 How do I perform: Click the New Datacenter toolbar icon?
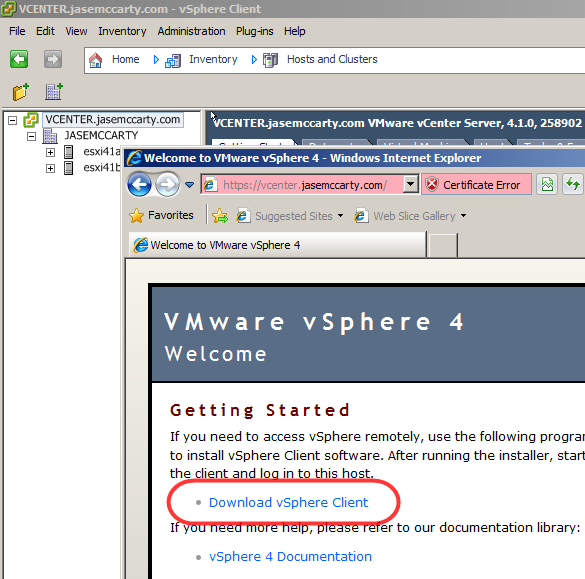coord(54,92)
